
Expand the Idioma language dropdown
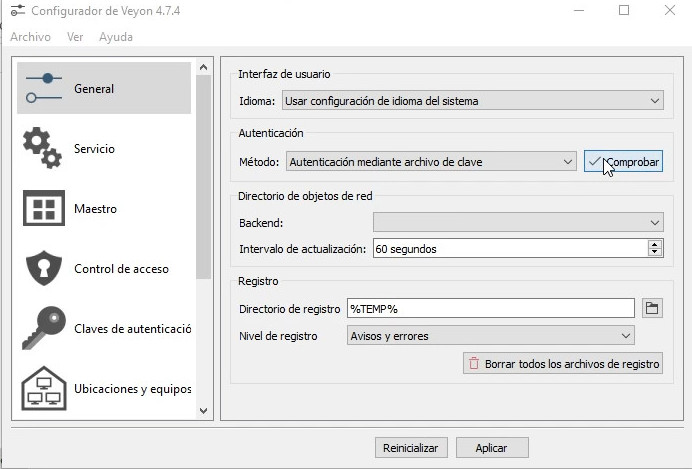coord(472,100)
